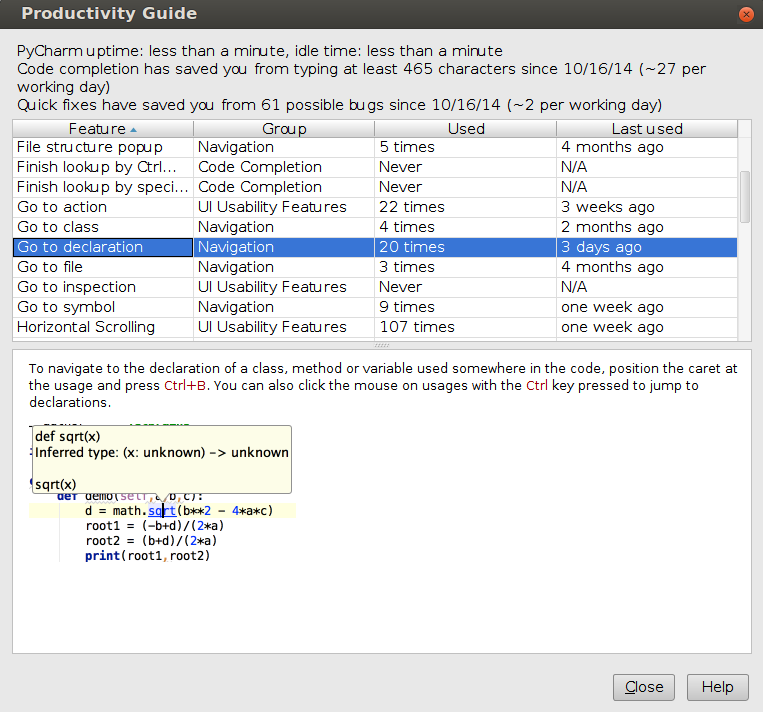Sort by the Feature column header
Viewport: 763px width, 712px height.
point(103,129)
